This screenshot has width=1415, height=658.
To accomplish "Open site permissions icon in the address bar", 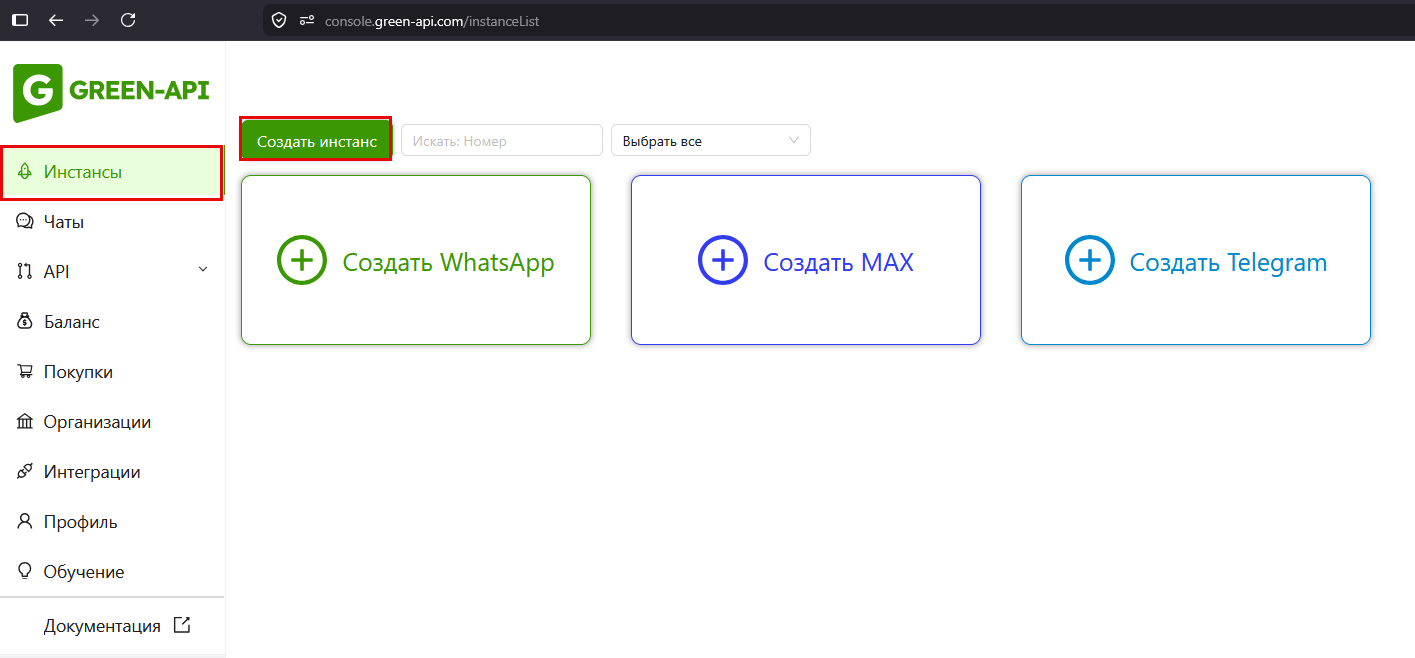I will (x=307, y=20).
